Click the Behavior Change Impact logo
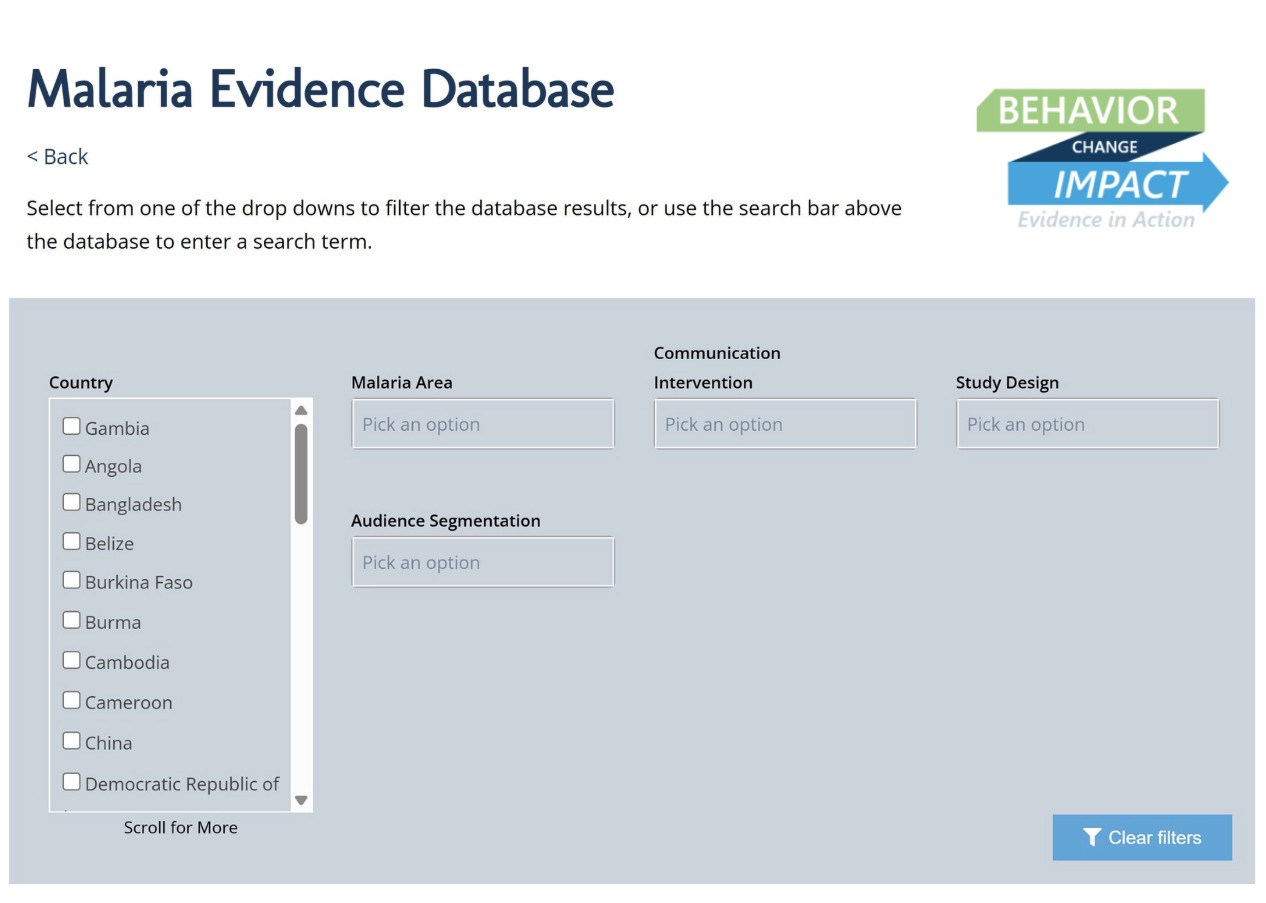Image resolution: width=1266 pixels, height=903 pixels. click(x=1101, y=159)
